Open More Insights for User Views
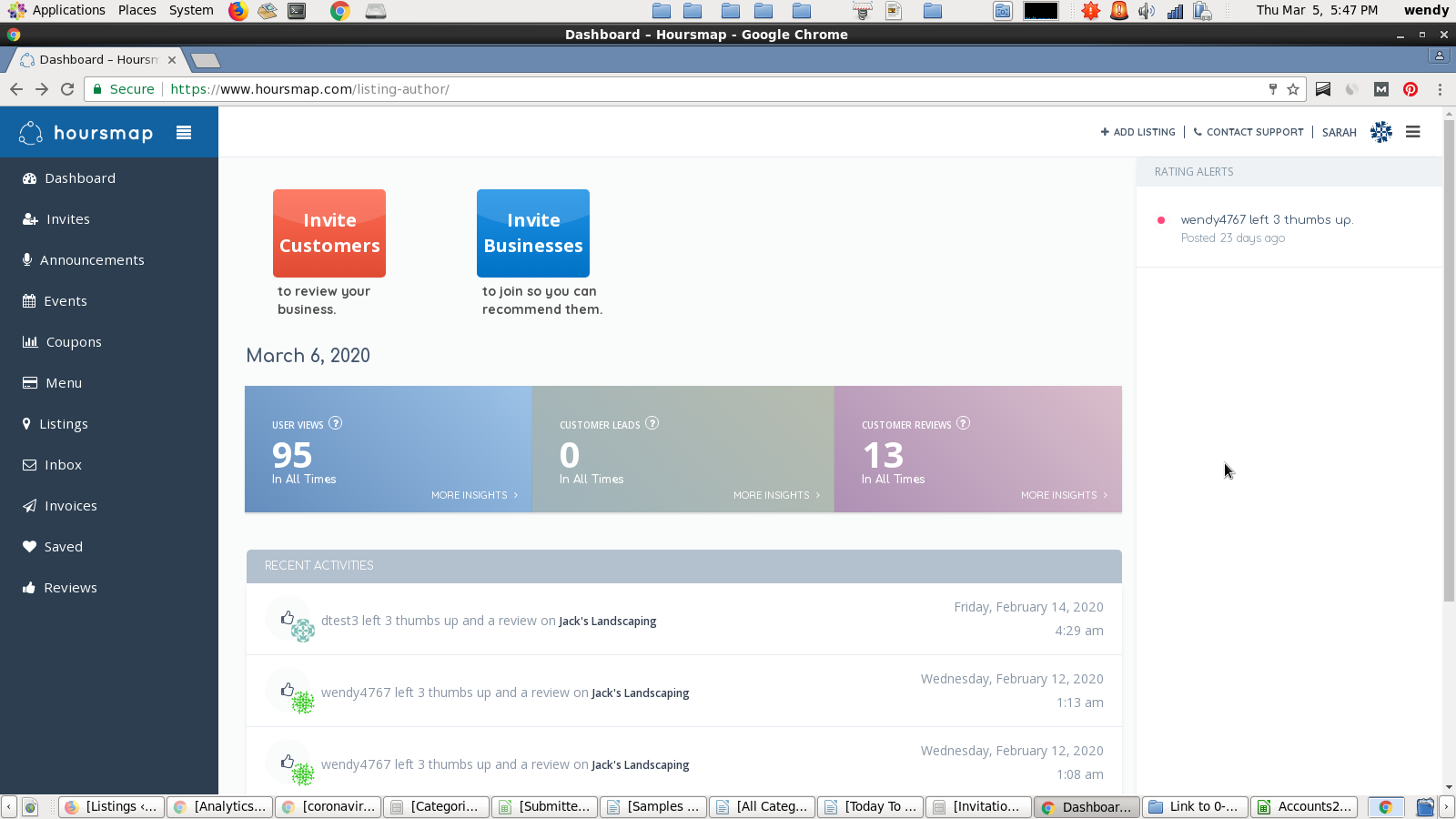The height and width of the screenshot is (819, 1456). point(474,495)
